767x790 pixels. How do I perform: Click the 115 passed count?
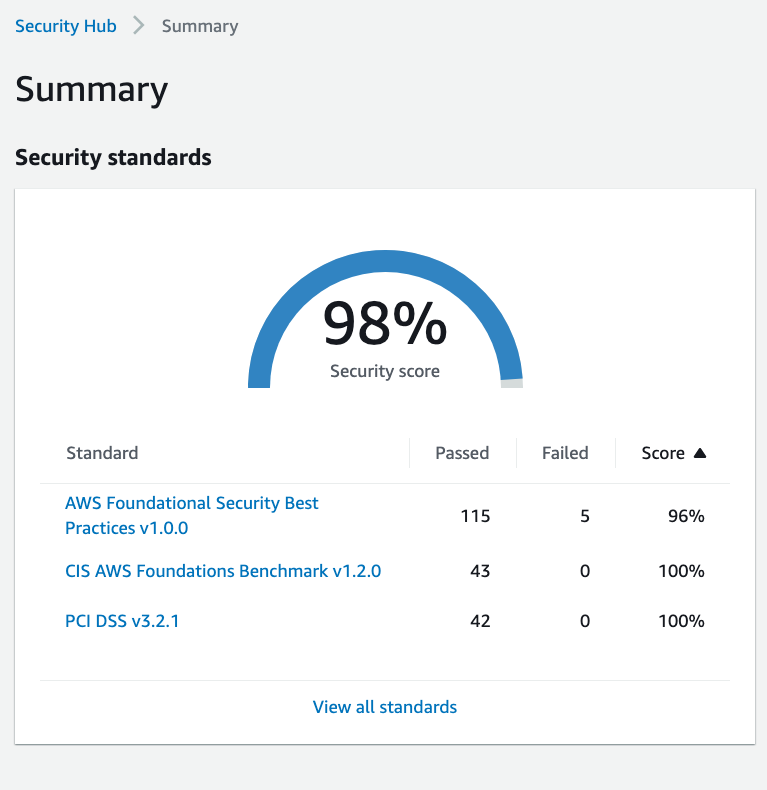coord(475,516)
